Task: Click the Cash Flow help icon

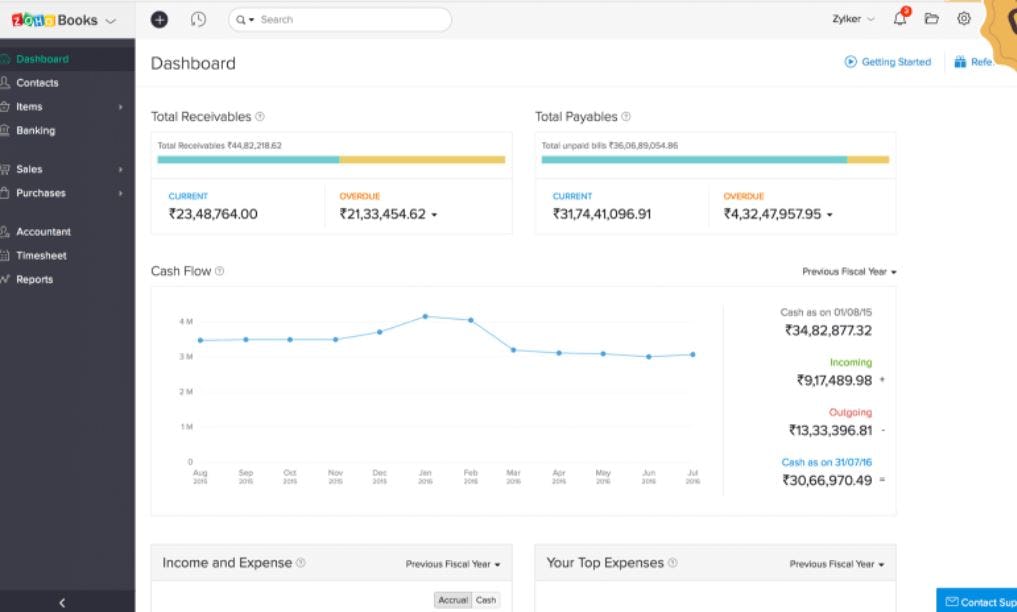Action: coord(220,271)
